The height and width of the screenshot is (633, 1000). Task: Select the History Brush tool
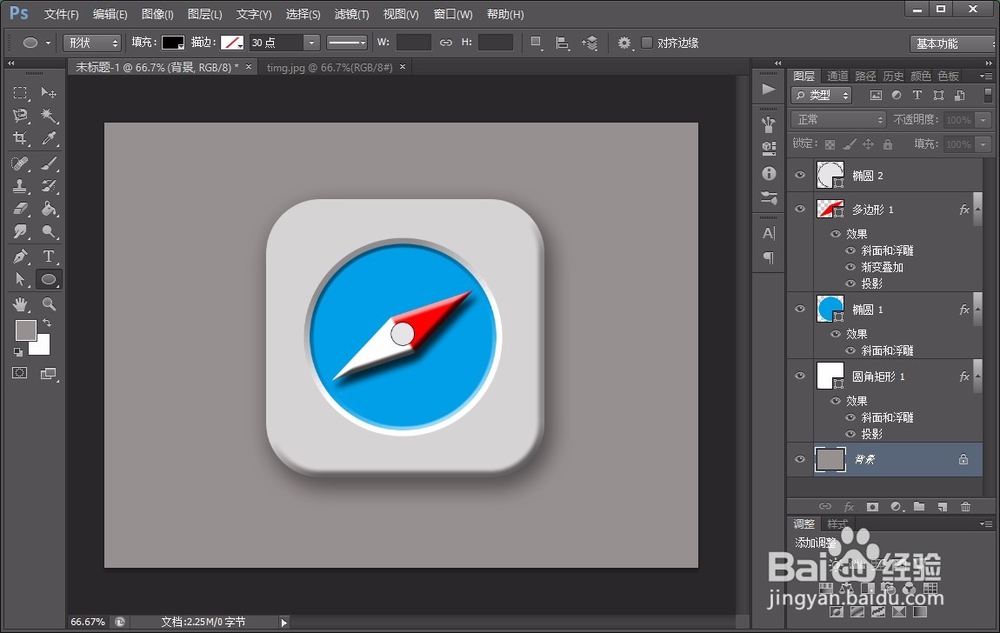click(48, 186)
